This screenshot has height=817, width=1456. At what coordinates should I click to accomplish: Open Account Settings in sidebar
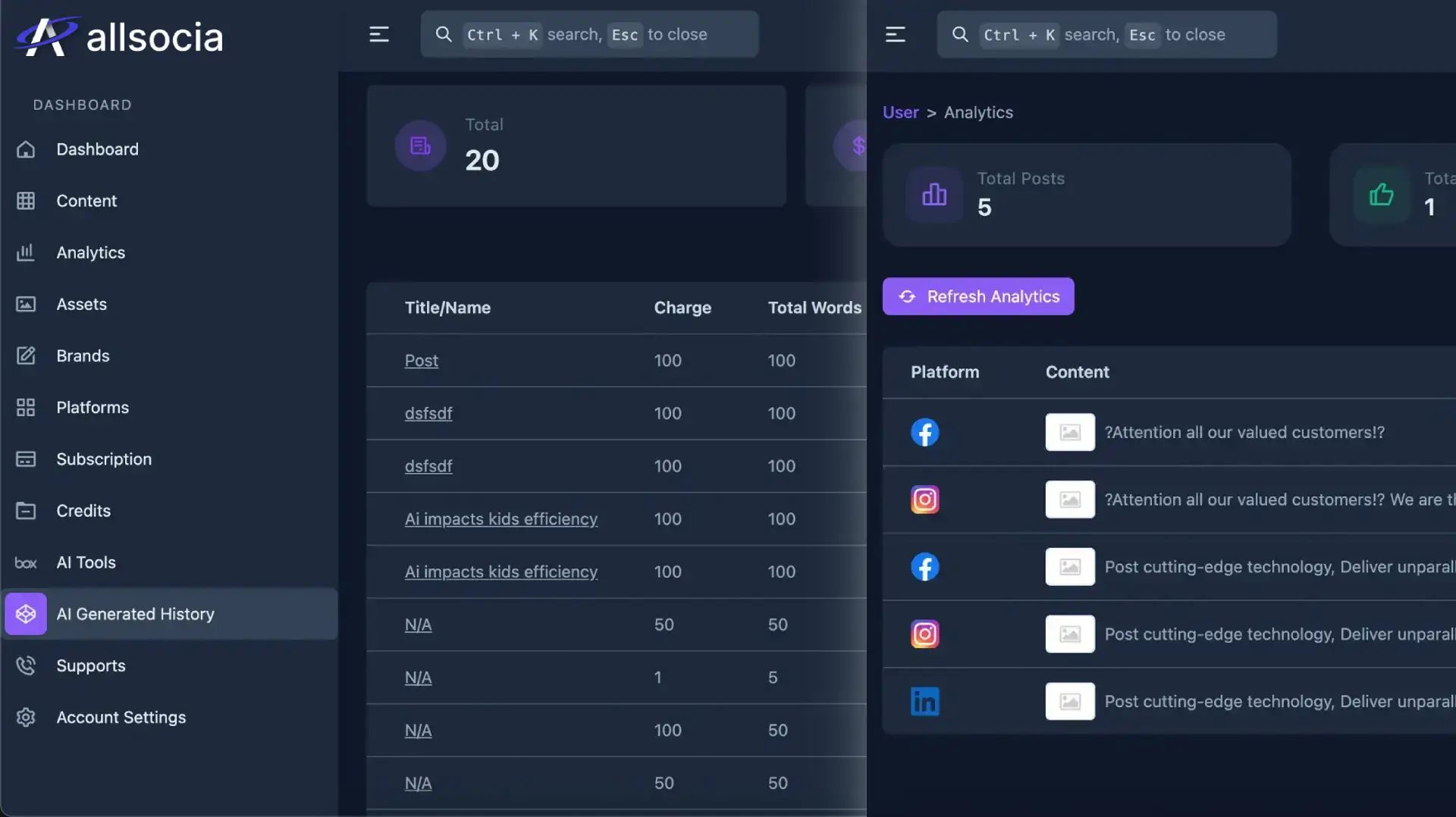coord(121,717)
